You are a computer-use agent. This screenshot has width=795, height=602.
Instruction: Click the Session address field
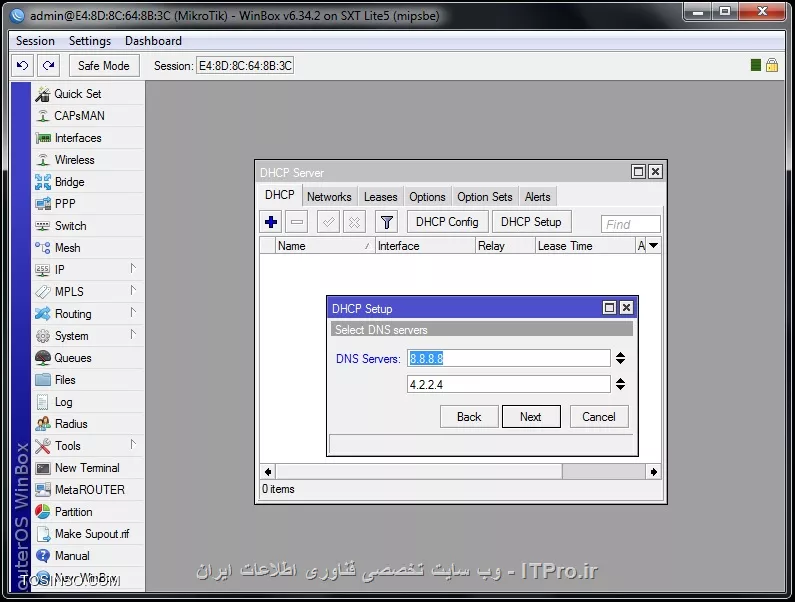tap(245, 65)
